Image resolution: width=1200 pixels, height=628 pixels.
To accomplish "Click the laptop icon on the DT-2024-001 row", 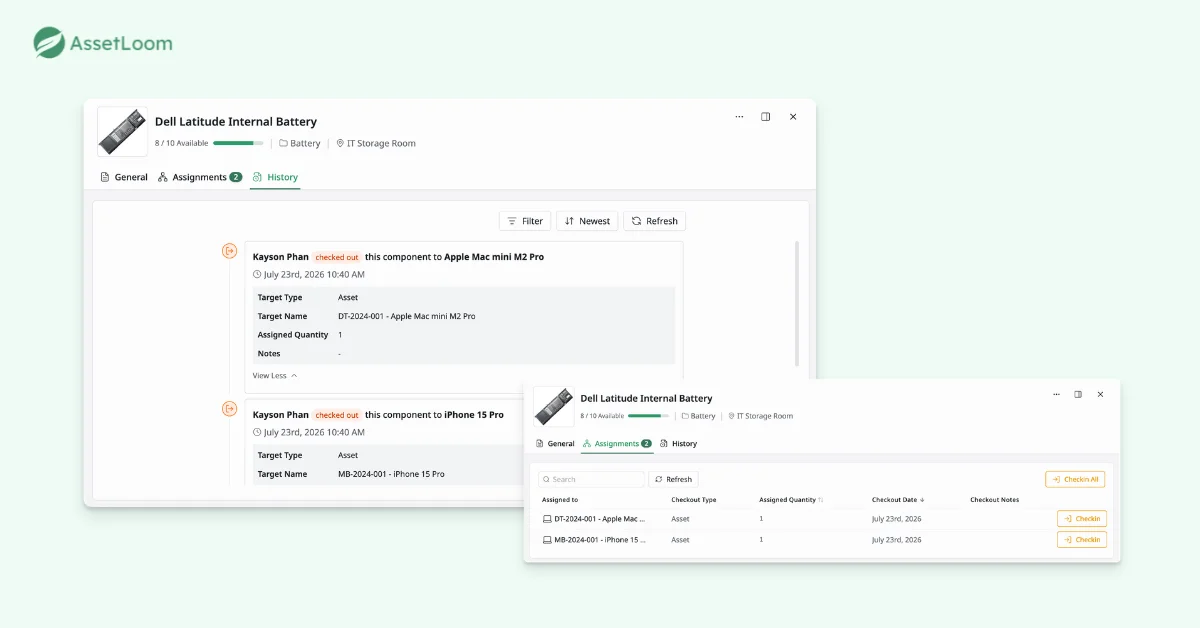I will point(547,519).
